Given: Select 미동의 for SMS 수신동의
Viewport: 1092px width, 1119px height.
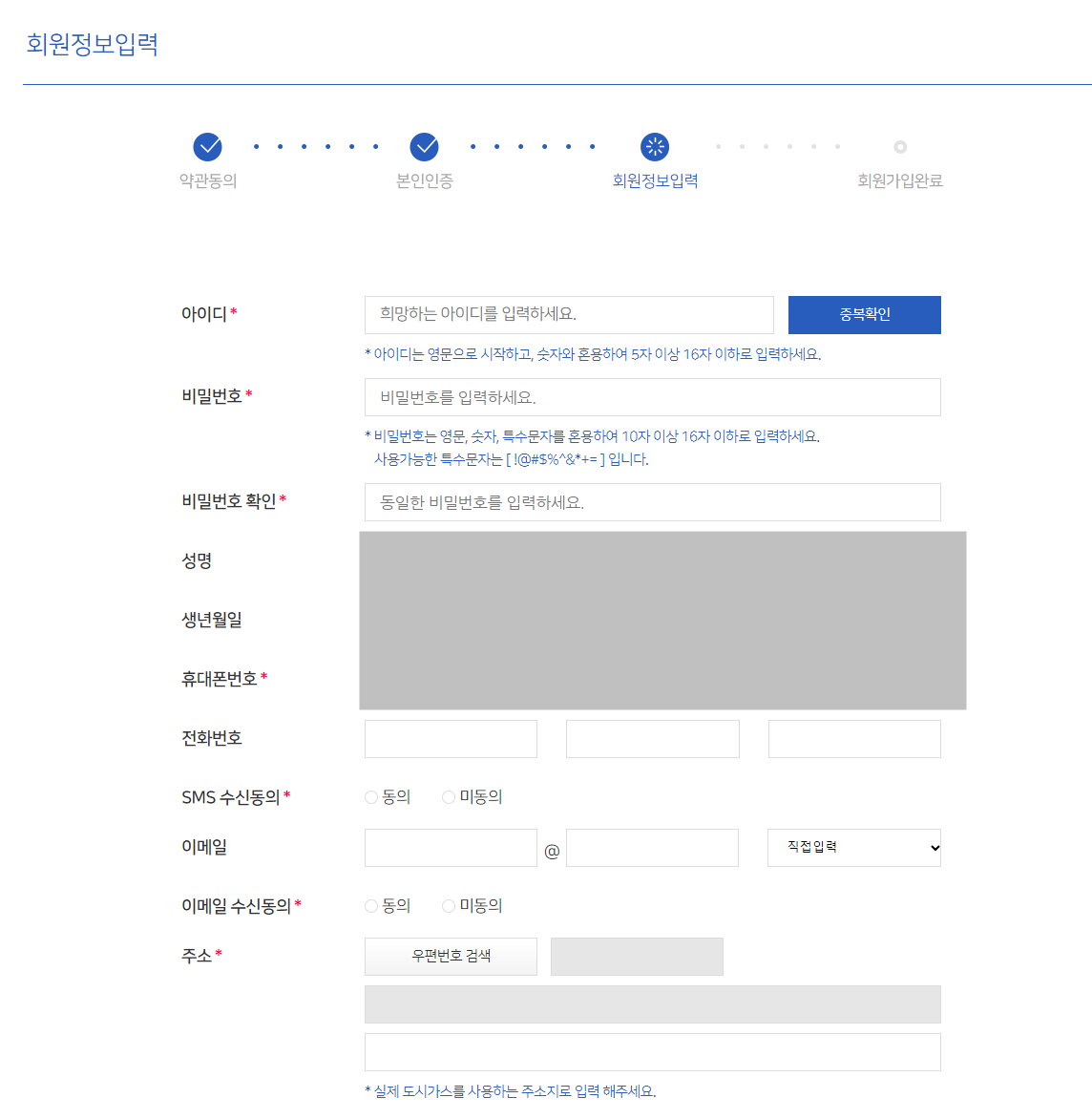Looking at the screenshot, I should tap(448, 796).
